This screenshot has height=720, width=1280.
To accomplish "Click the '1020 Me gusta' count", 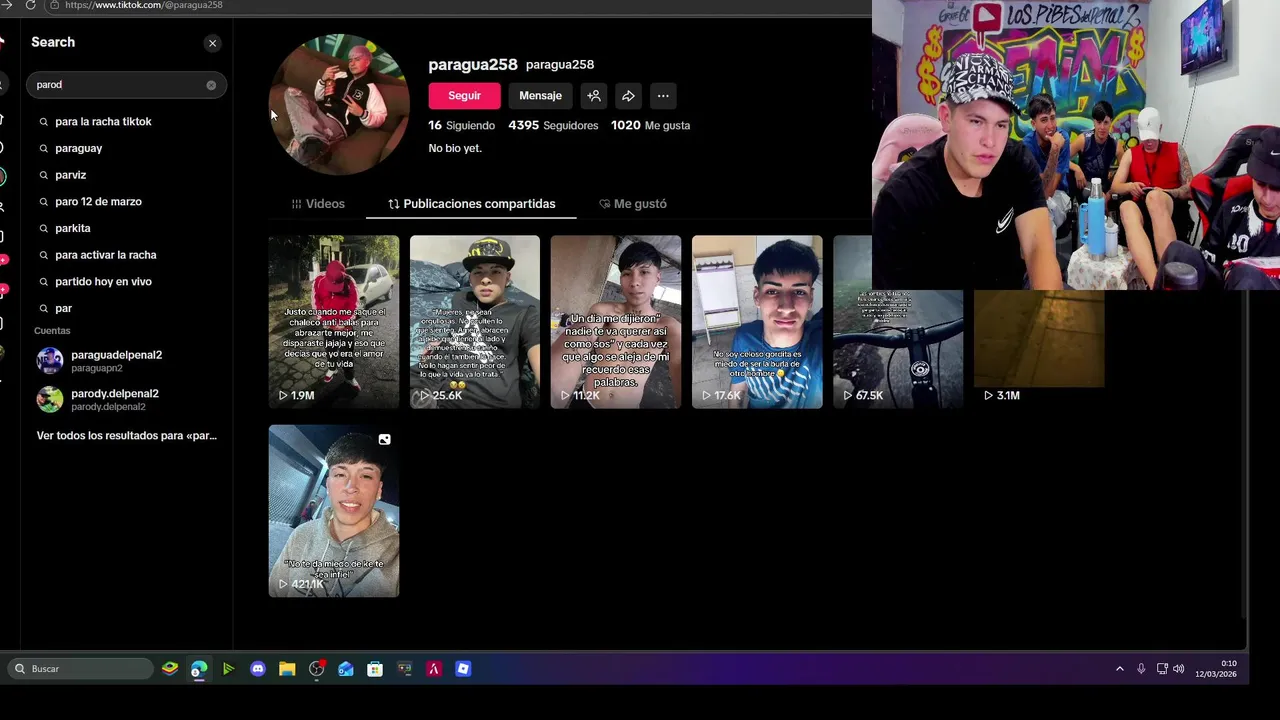I will tap(650, 126).
